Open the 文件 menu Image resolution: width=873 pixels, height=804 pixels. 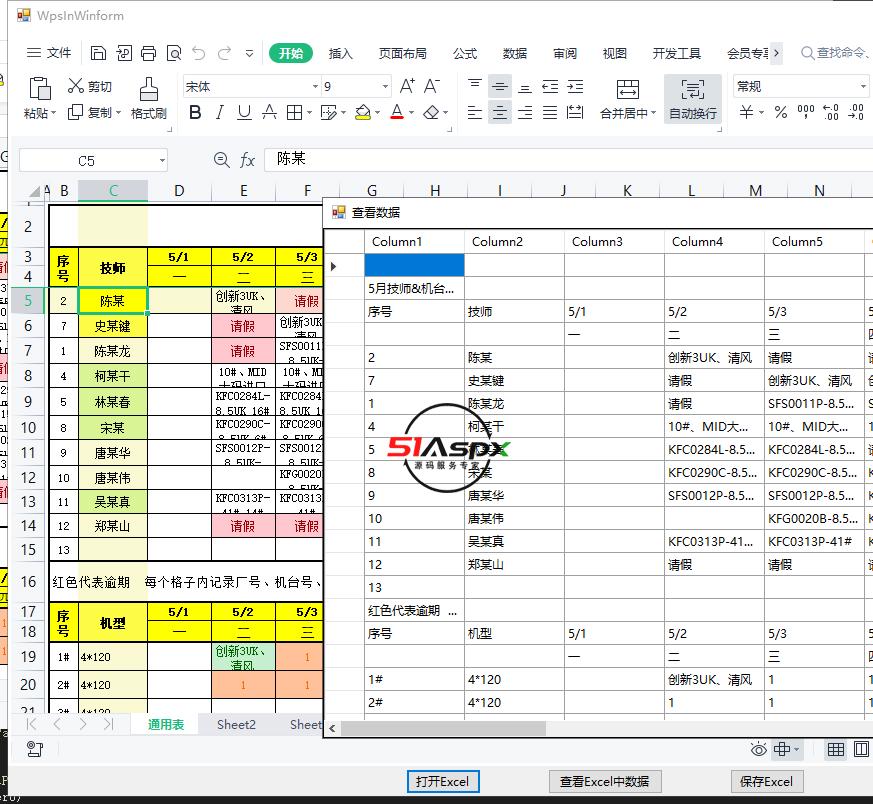49,53
